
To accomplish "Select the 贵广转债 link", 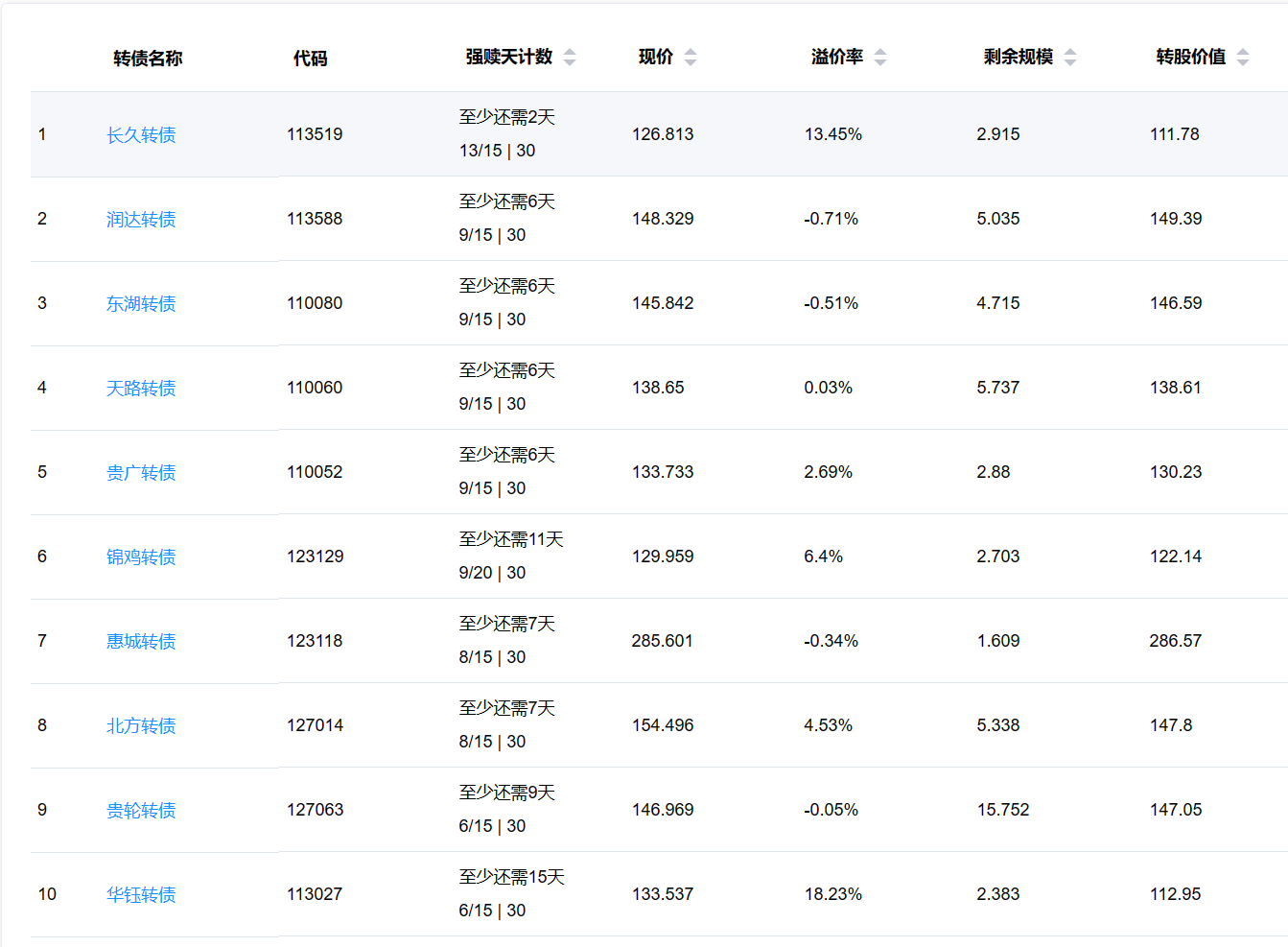I will 141,473.
